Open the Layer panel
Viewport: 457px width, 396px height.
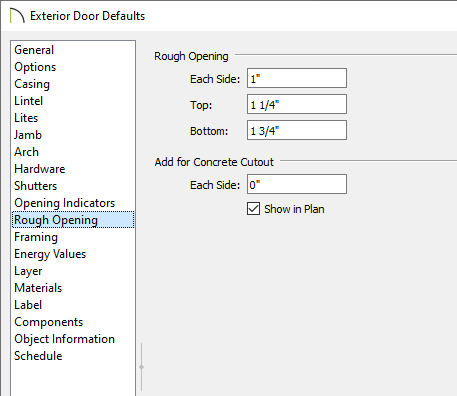(28, 271)
